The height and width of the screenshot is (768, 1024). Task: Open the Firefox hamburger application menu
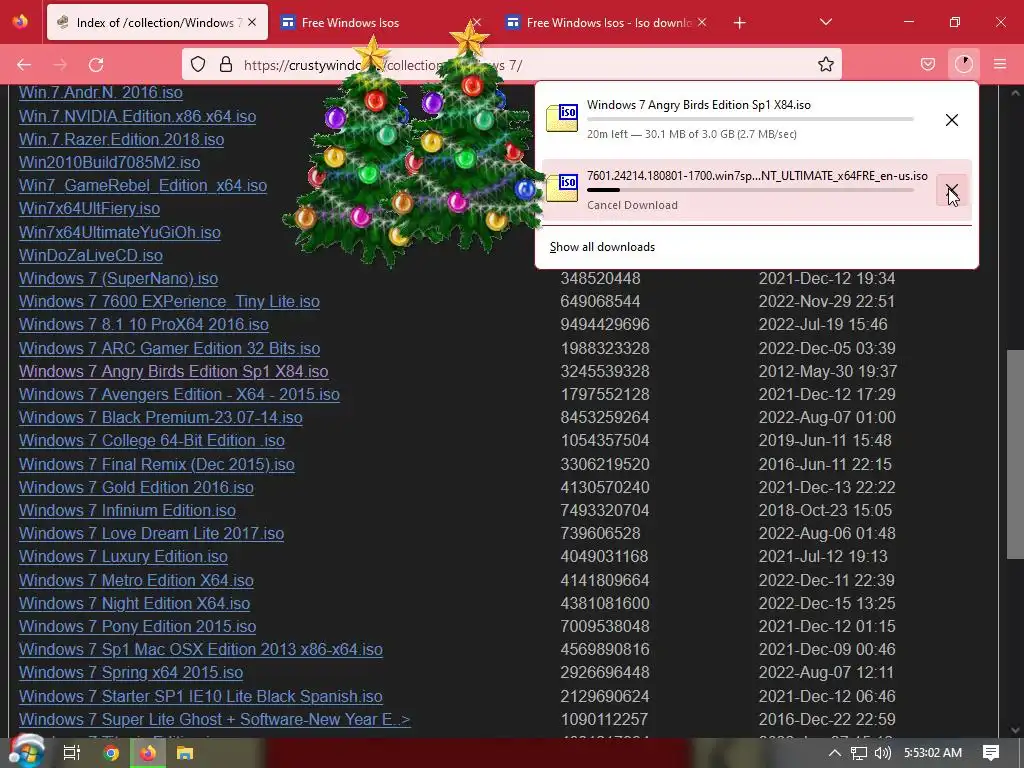pyautogui.click(x=1000, y=64)
